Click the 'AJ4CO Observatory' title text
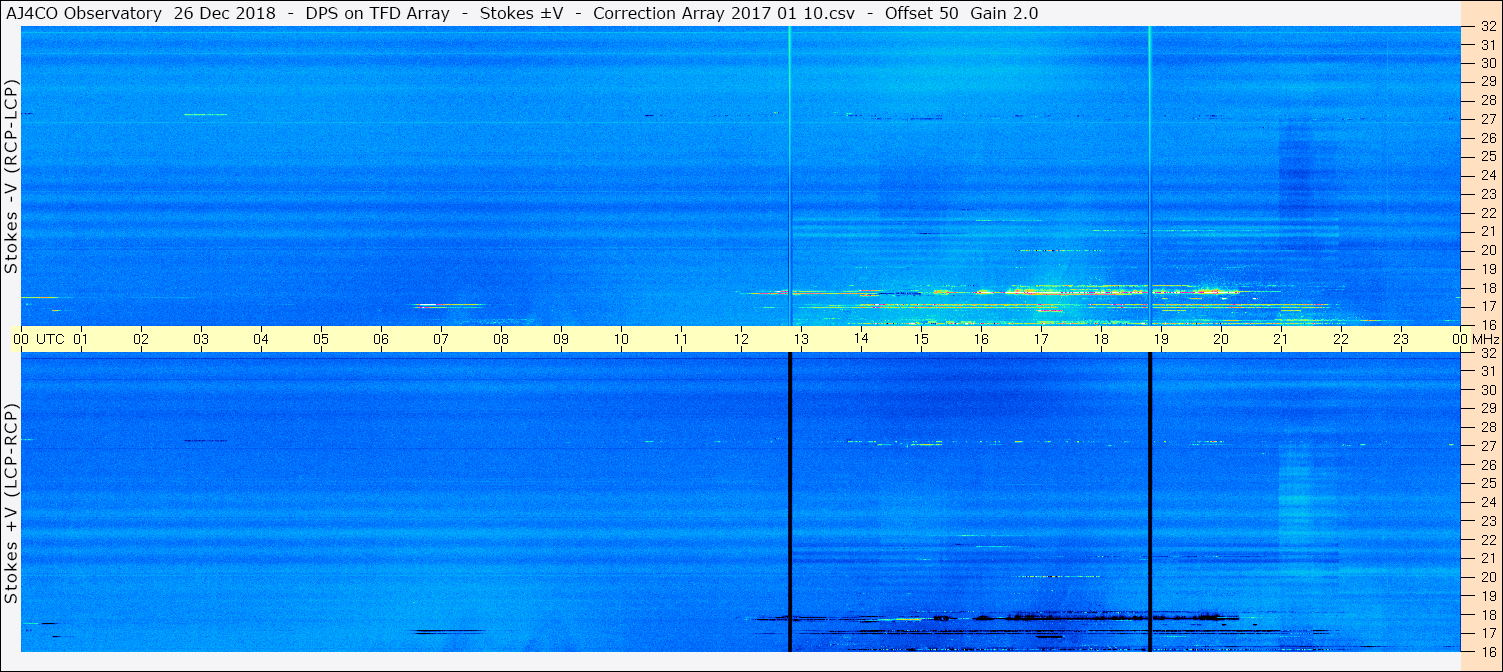1503x672 pixels. point(82,13)
